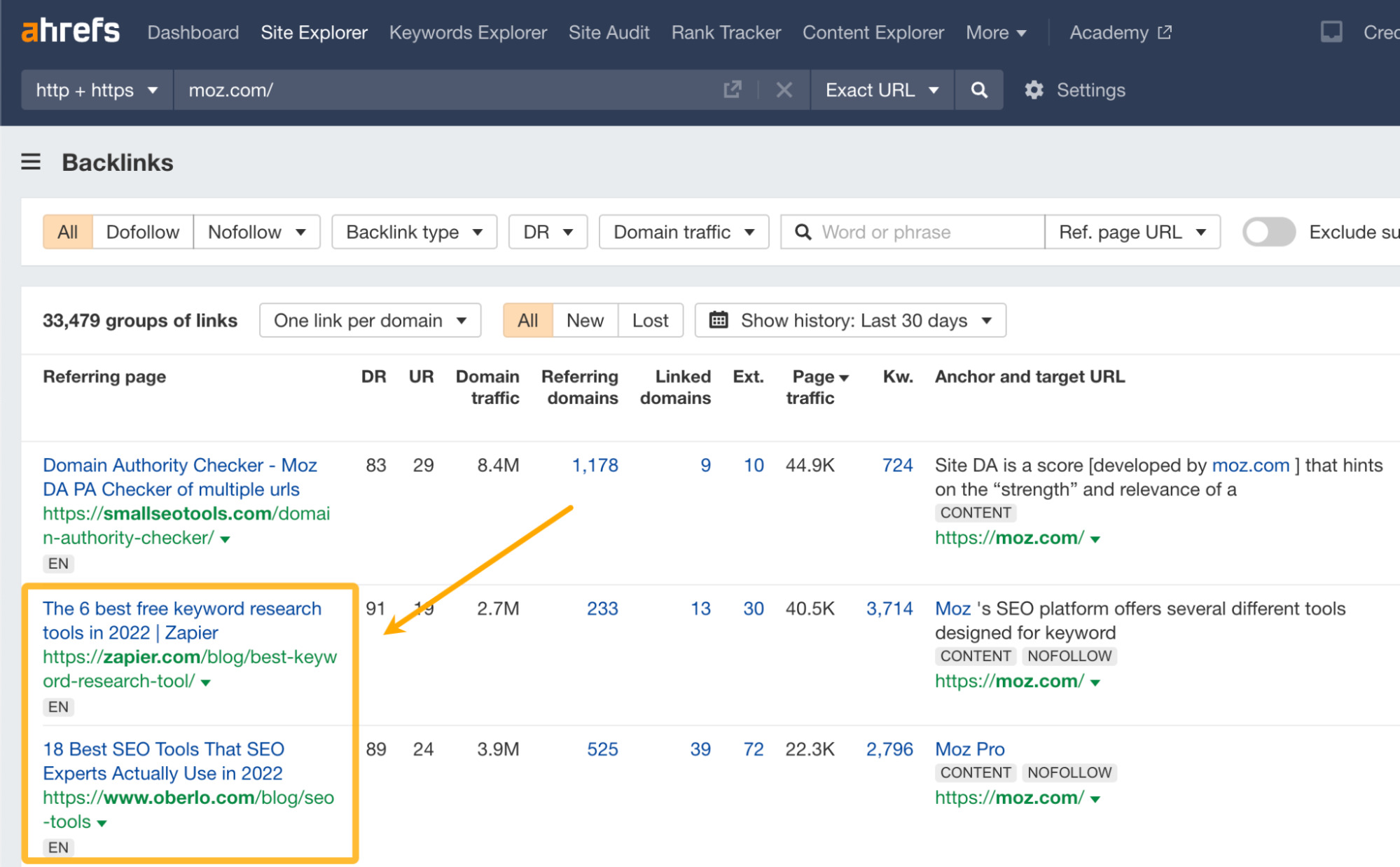Click the search icon in Word or phrase filter

coord(803,232)
